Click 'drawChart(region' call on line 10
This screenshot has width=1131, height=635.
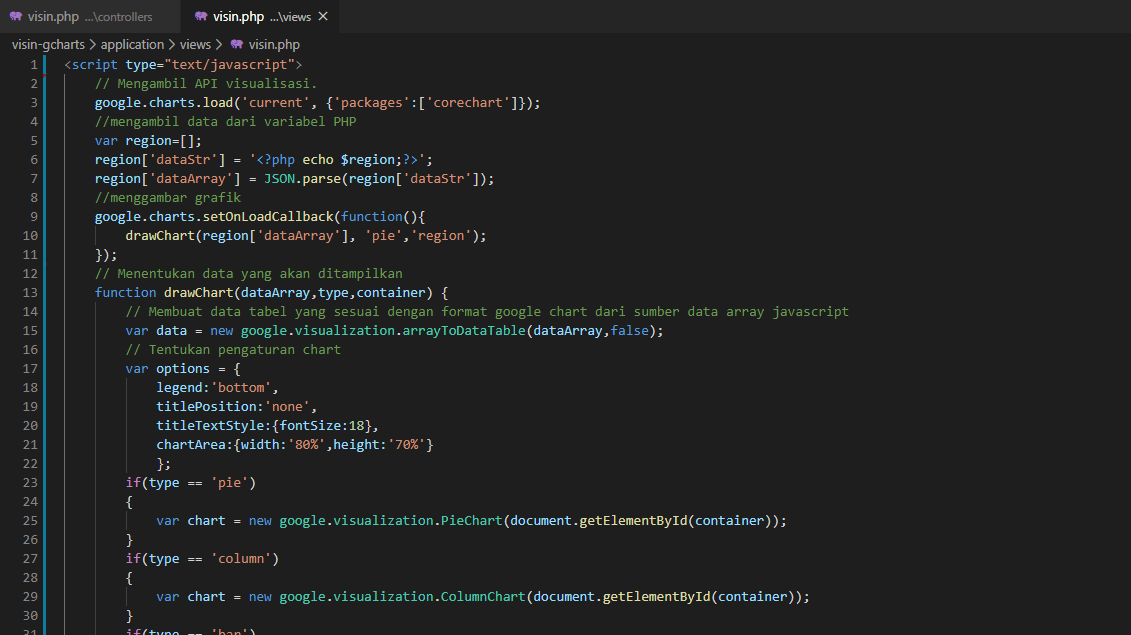tap(187, 235)
